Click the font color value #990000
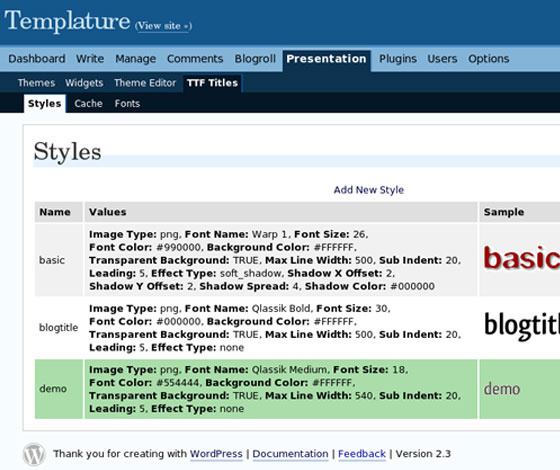The height and width of the screenshot is (470, 560). click(179, 247)
